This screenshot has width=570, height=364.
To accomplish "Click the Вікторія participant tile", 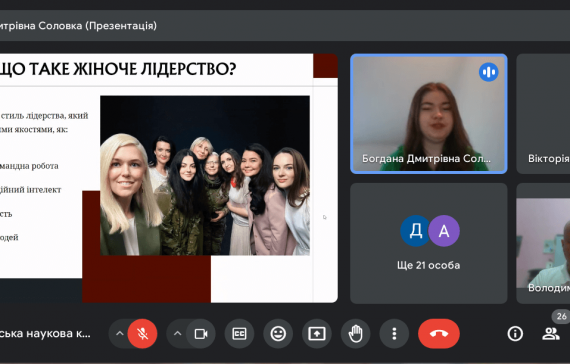I will click(x=543, y=113).
